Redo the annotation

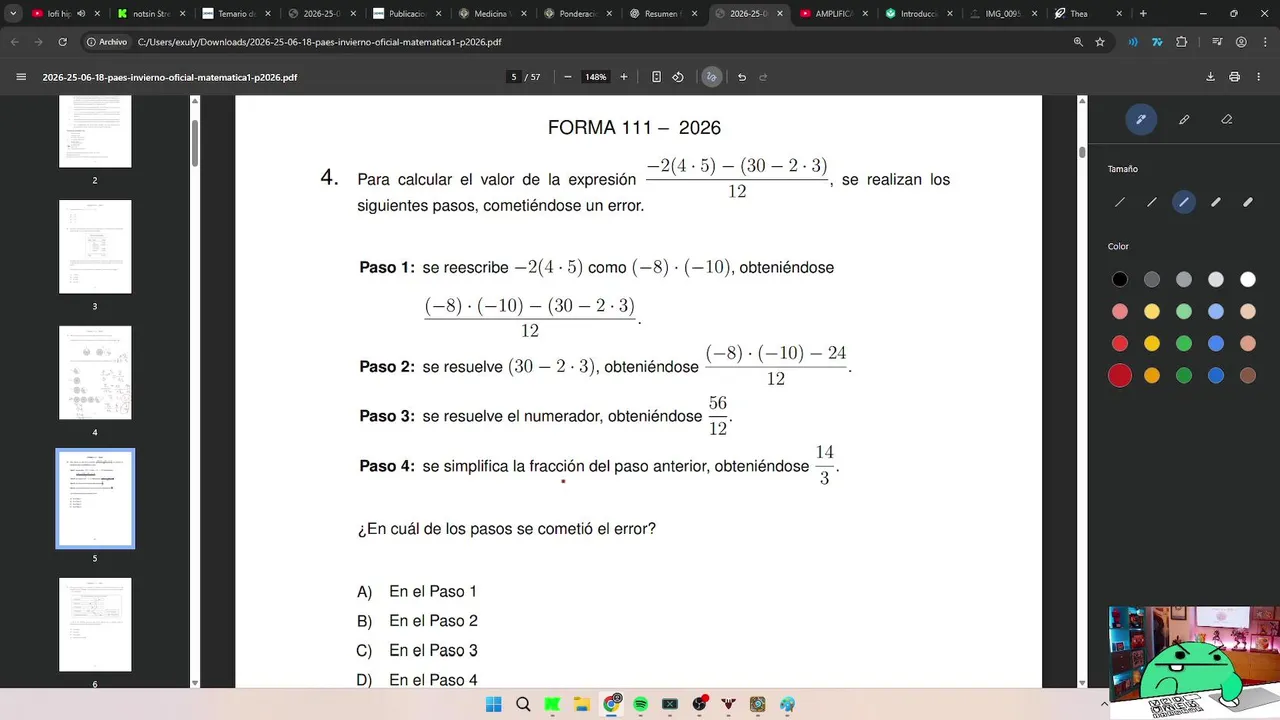coord(764,77)
